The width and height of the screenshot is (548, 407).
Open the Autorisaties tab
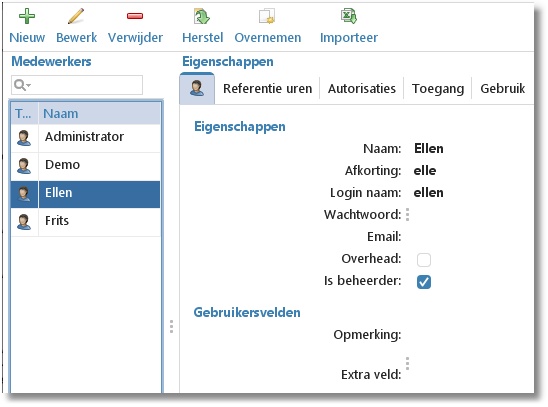[362, 89]
